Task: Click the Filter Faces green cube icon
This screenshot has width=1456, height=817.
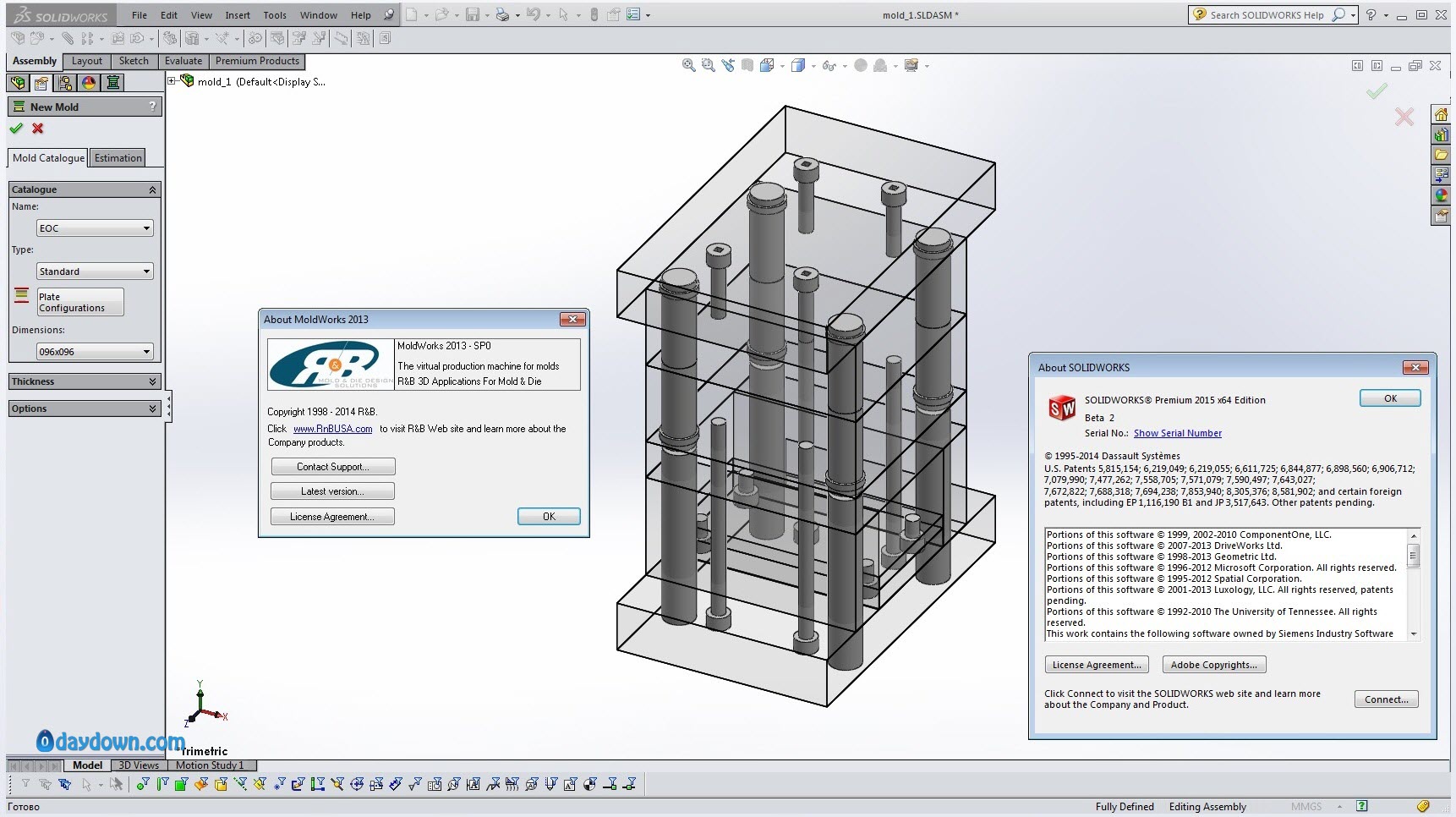Action: [x=181, y=784]
